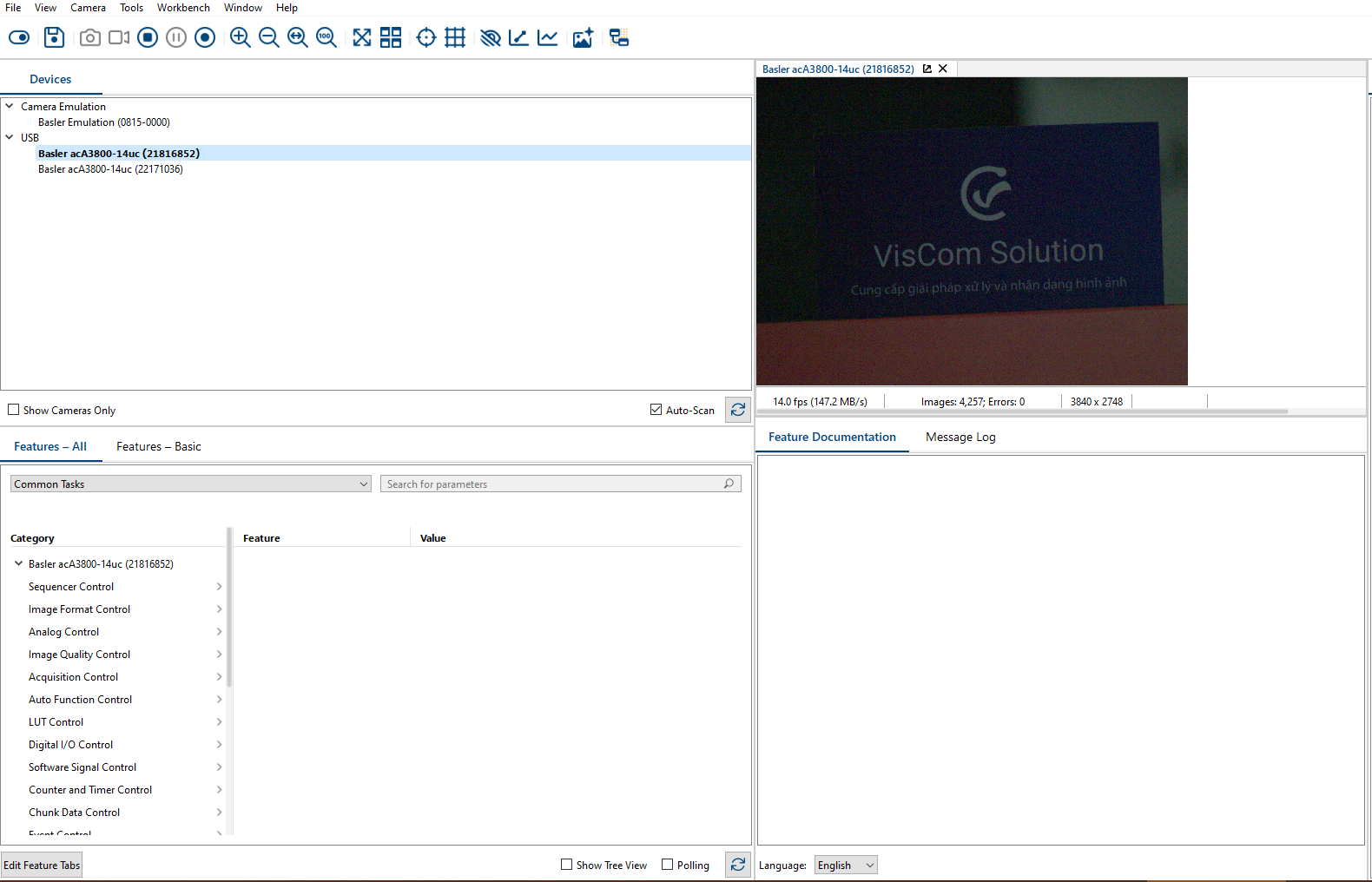This screenshot has height=882, width=1372.
Task: Open the Common Tasks dropdown
Action: 191,484
